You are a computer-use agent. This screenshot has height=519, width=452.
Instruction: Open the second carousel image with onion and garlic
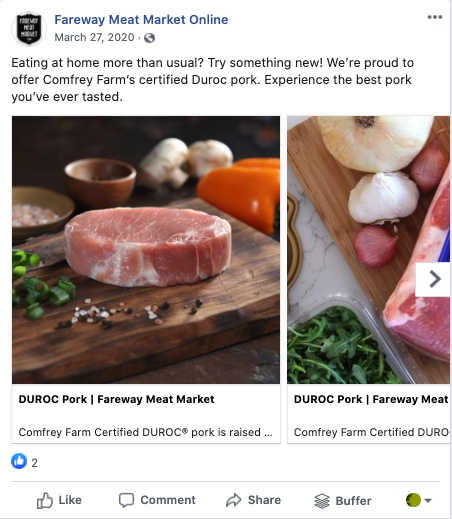pos(369,250)
